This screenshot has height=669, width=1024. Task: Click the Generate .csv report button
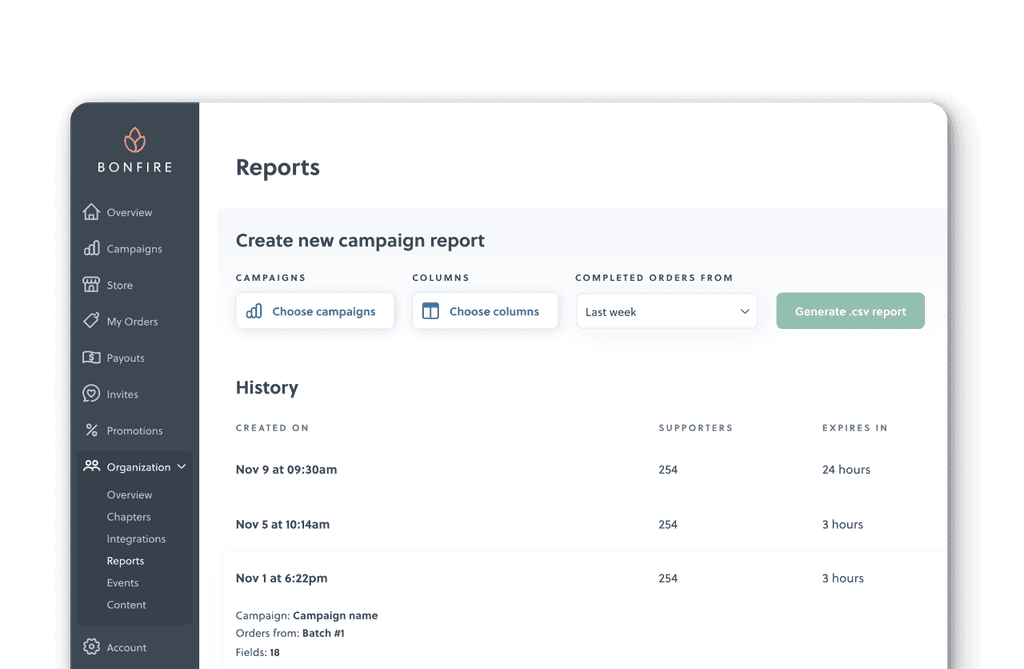tap(850, 311)
